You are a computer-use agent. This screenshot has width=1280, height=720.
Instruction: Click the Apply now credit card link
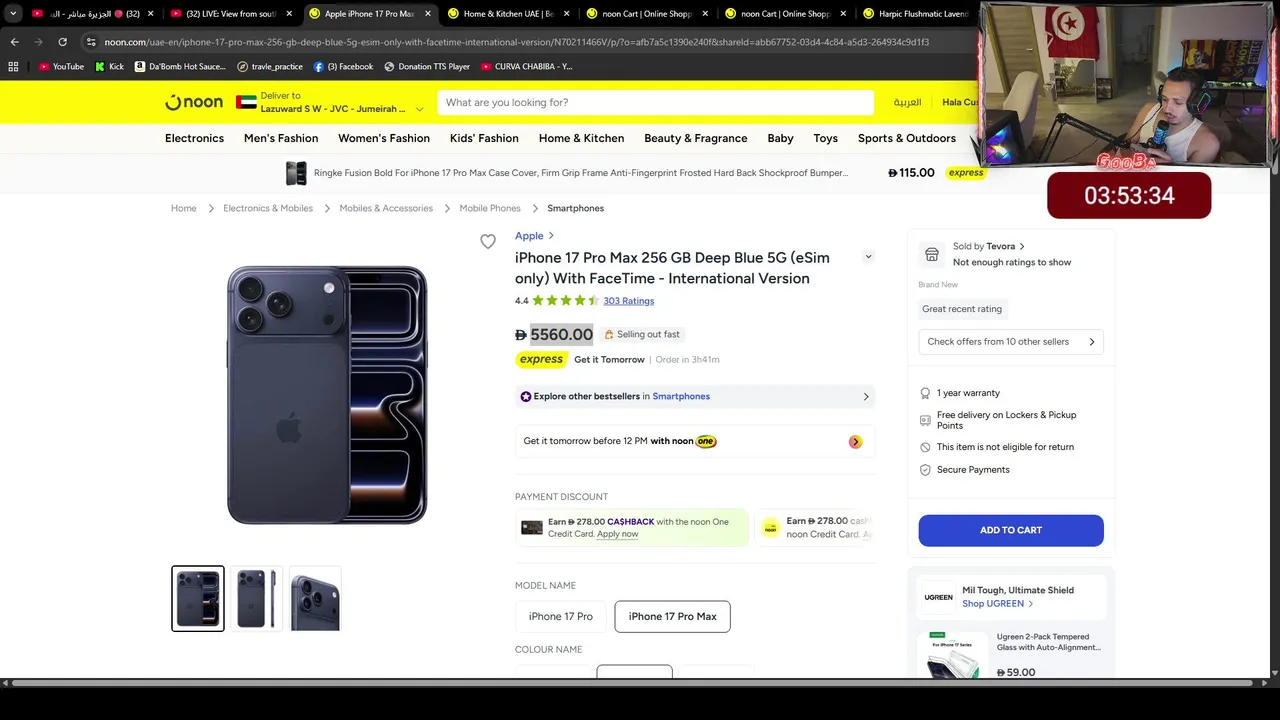coord(617,534)
